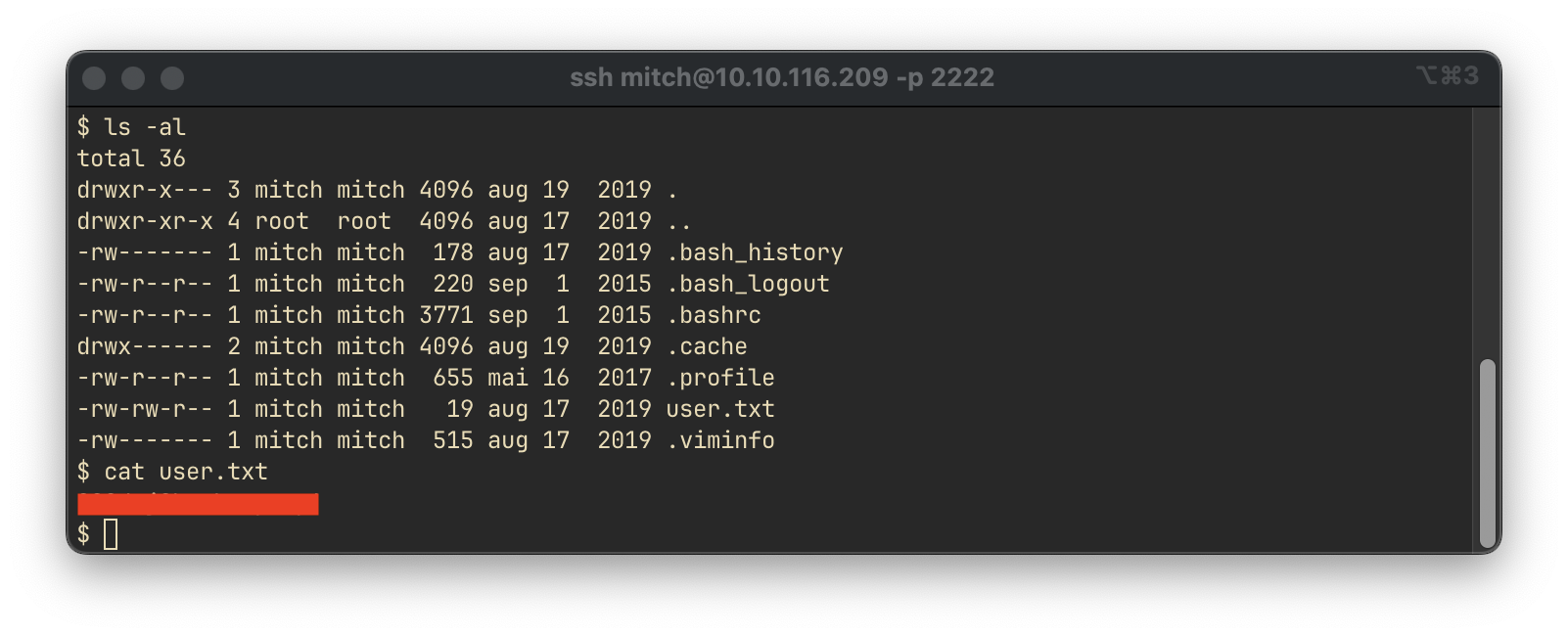This screenshot has height=636, width=1568.
Task: Click the gray close window button
Action: coord(94,78)
